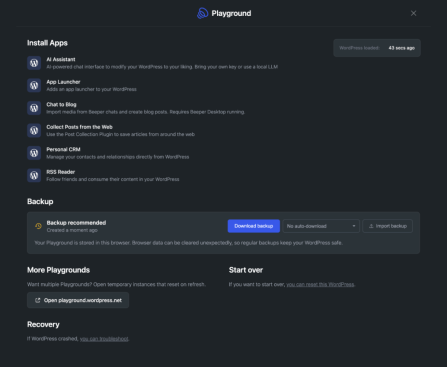This screenshot has width=447, height=367.
Task: Install the App Launcher app
Action: pyautogui.click(x=82, y=85)
